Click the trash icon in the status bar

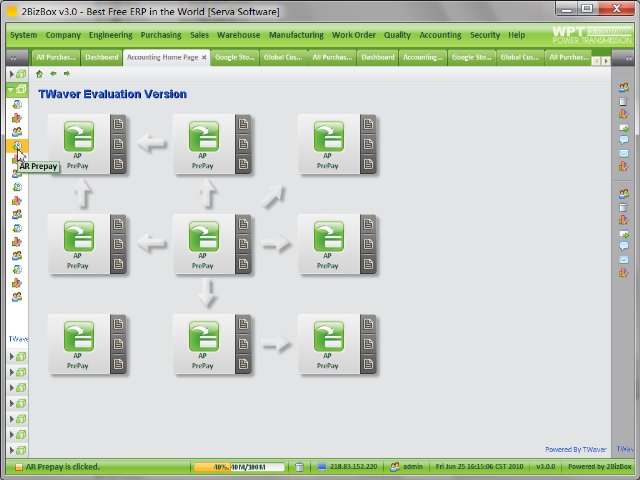(299, 467)
